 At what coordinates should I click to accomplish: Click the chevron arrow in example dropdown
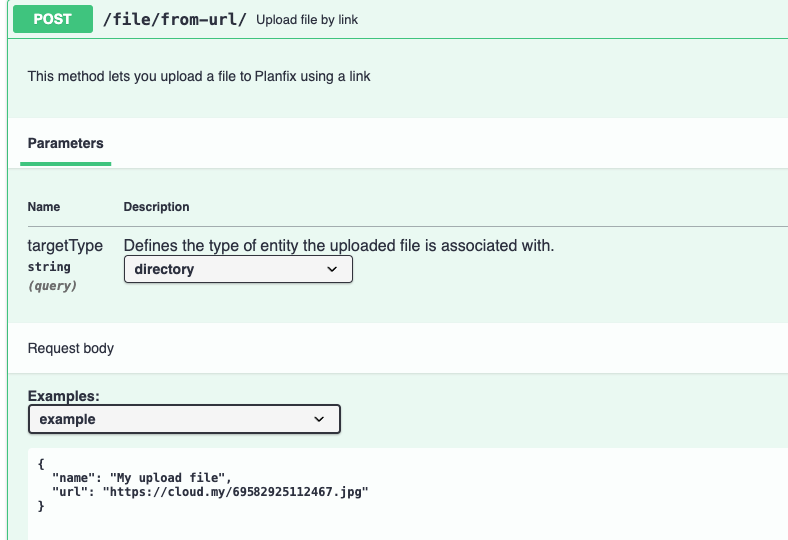coord(320,419)
